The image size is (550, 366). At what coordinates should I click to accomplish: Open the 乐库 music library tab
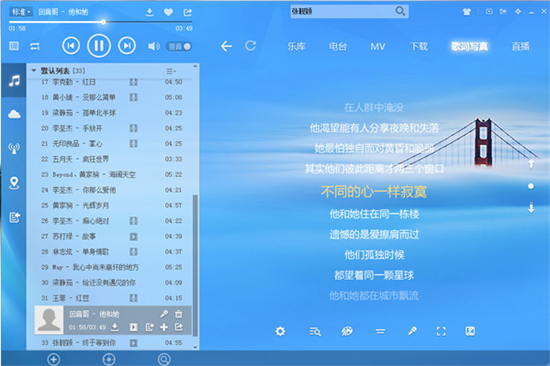pos(296,46)
